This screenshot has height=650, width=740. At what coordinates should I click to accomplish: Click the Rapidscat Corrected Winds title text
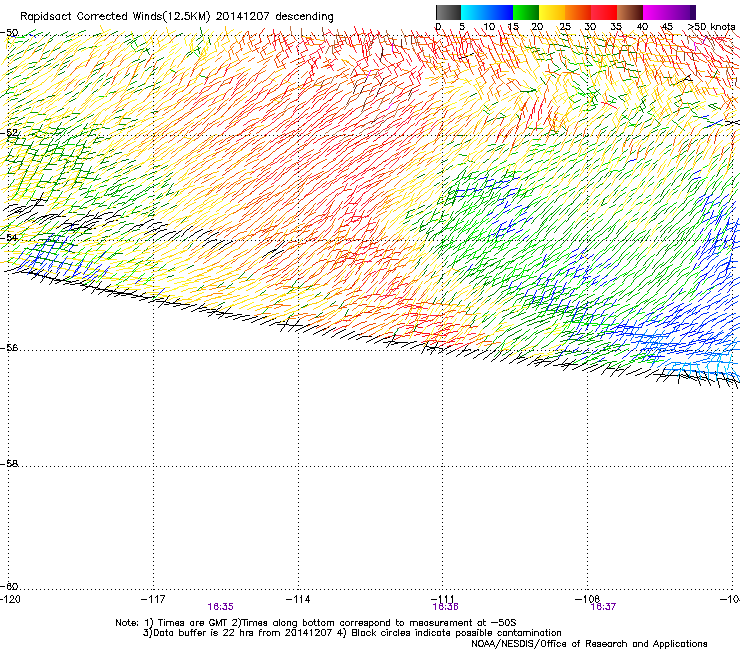[x=177, y=17]
